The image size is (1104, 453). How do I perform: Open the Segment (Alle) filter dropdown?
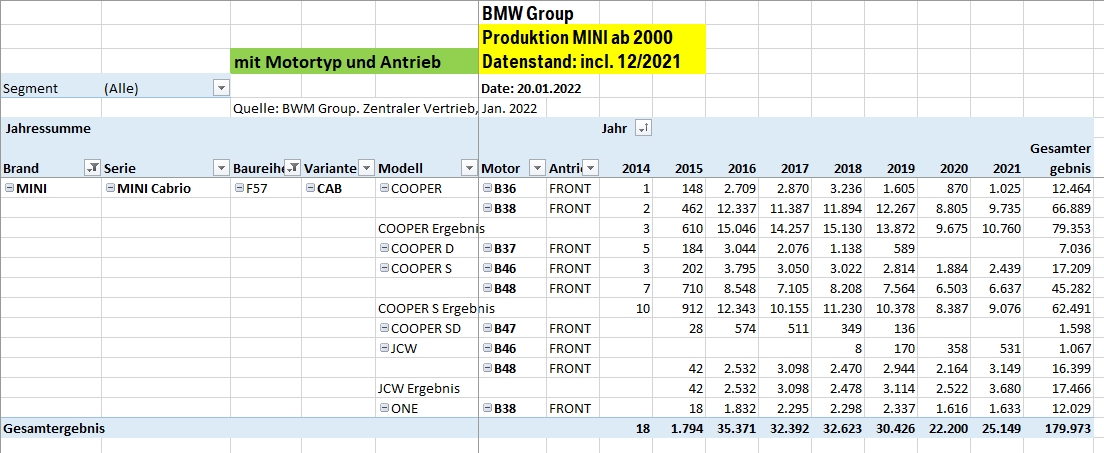pos(221,88)
